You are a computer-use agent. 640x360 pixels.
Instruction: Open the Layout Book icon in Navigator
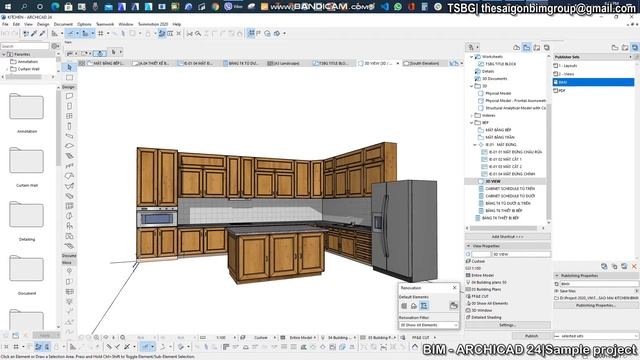click(x=536, y=48)
